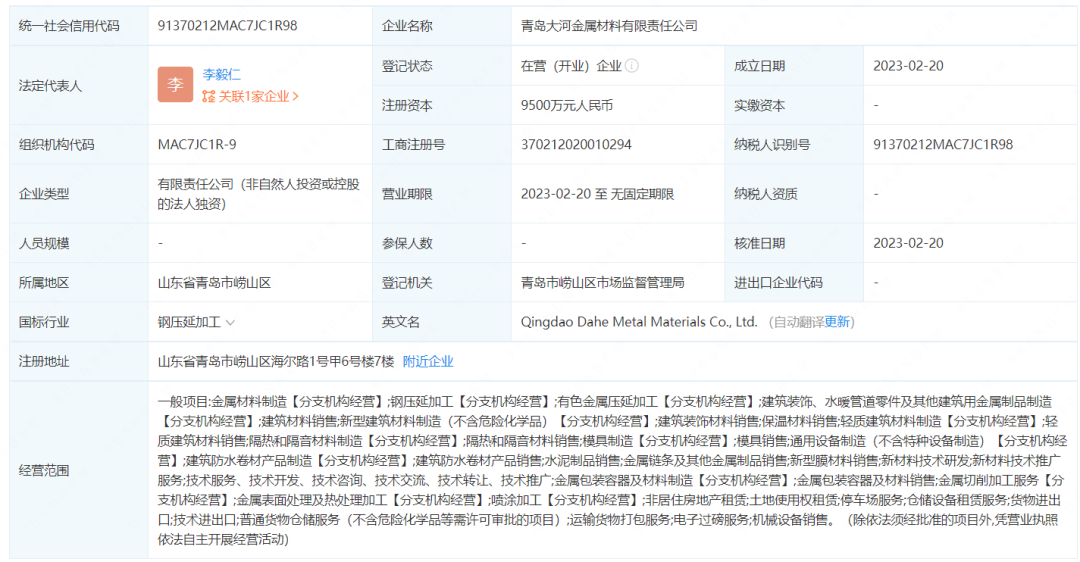1080x562 pixels.
Task: Select company name 青岛大河金属材料有限责任公司
Action: 609,25
